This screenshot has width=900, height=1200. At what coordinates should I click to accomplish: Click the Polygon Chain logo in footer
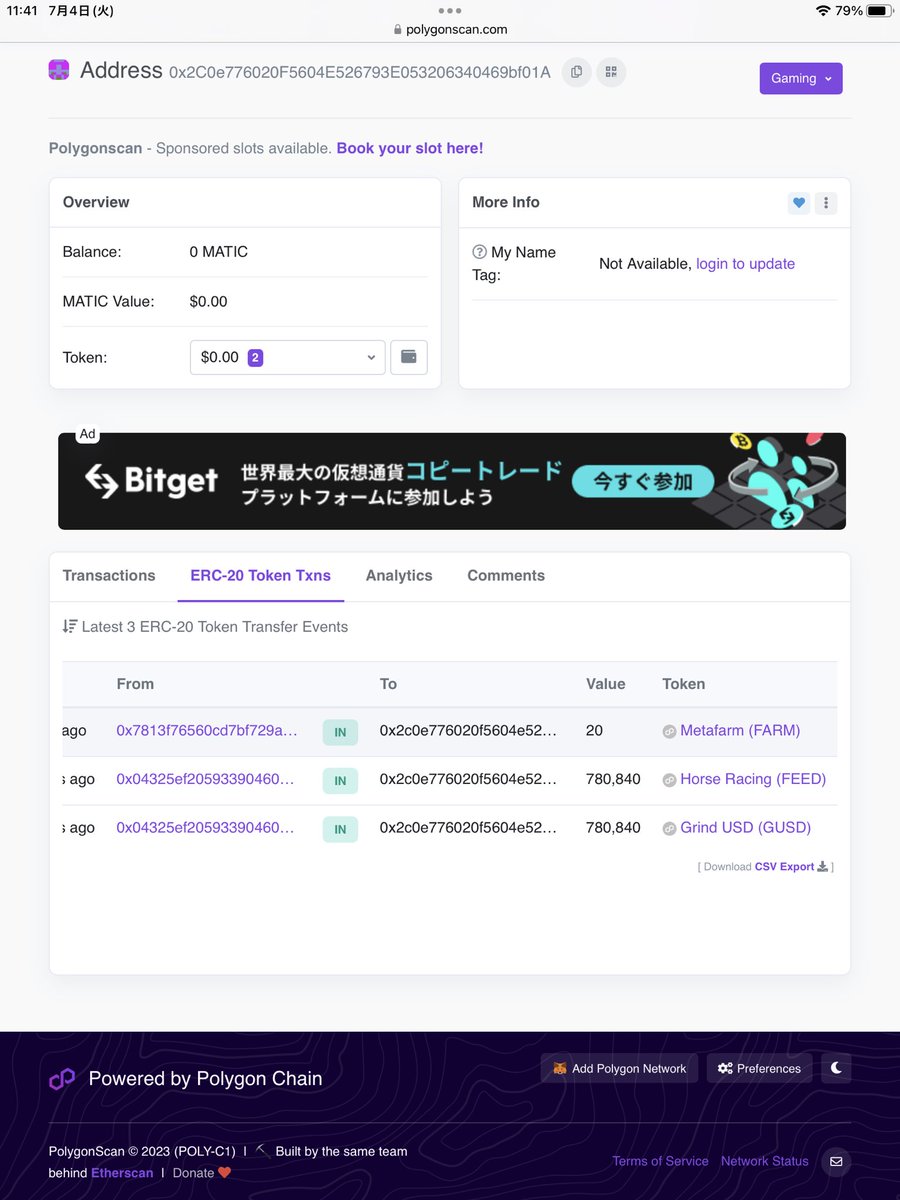[62, 1079]
